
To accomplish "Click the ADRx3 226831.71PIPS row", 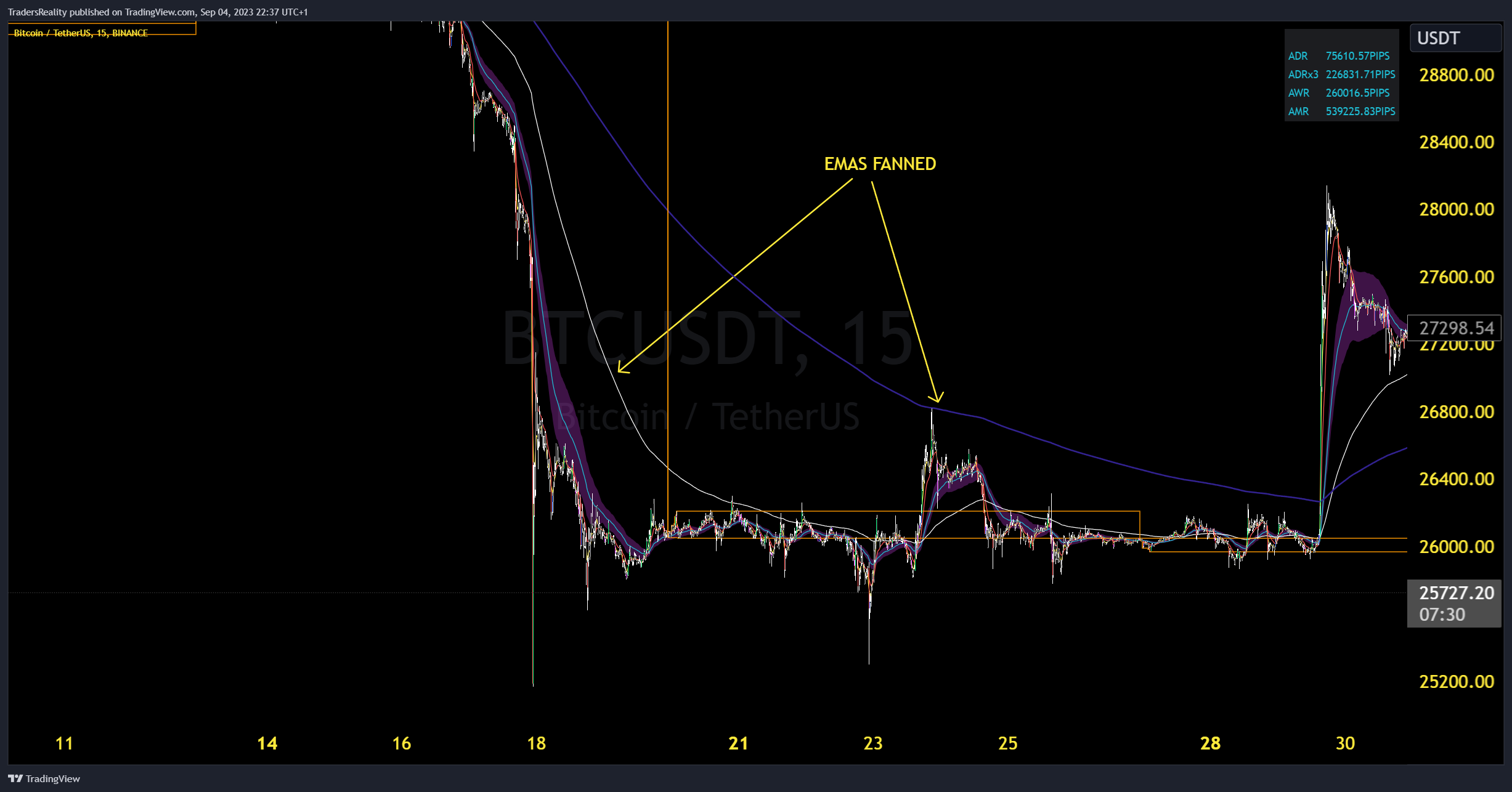I will [1341, 75].
